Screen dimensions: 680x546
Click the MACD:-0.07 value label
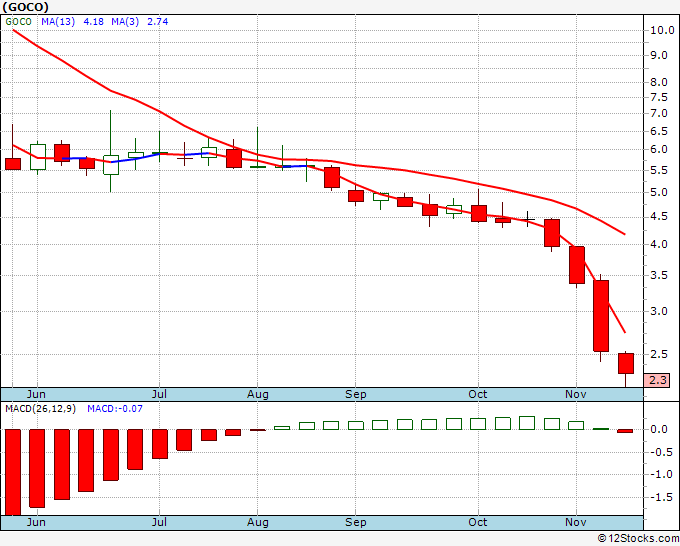click(x=114, y=409)
